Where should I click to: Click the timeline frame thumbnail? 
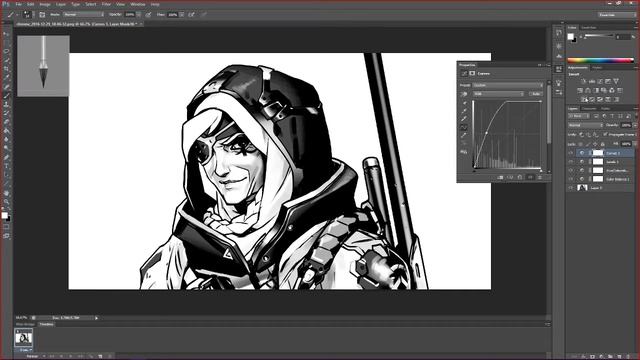pyautogui.click(x=24, y=338)
